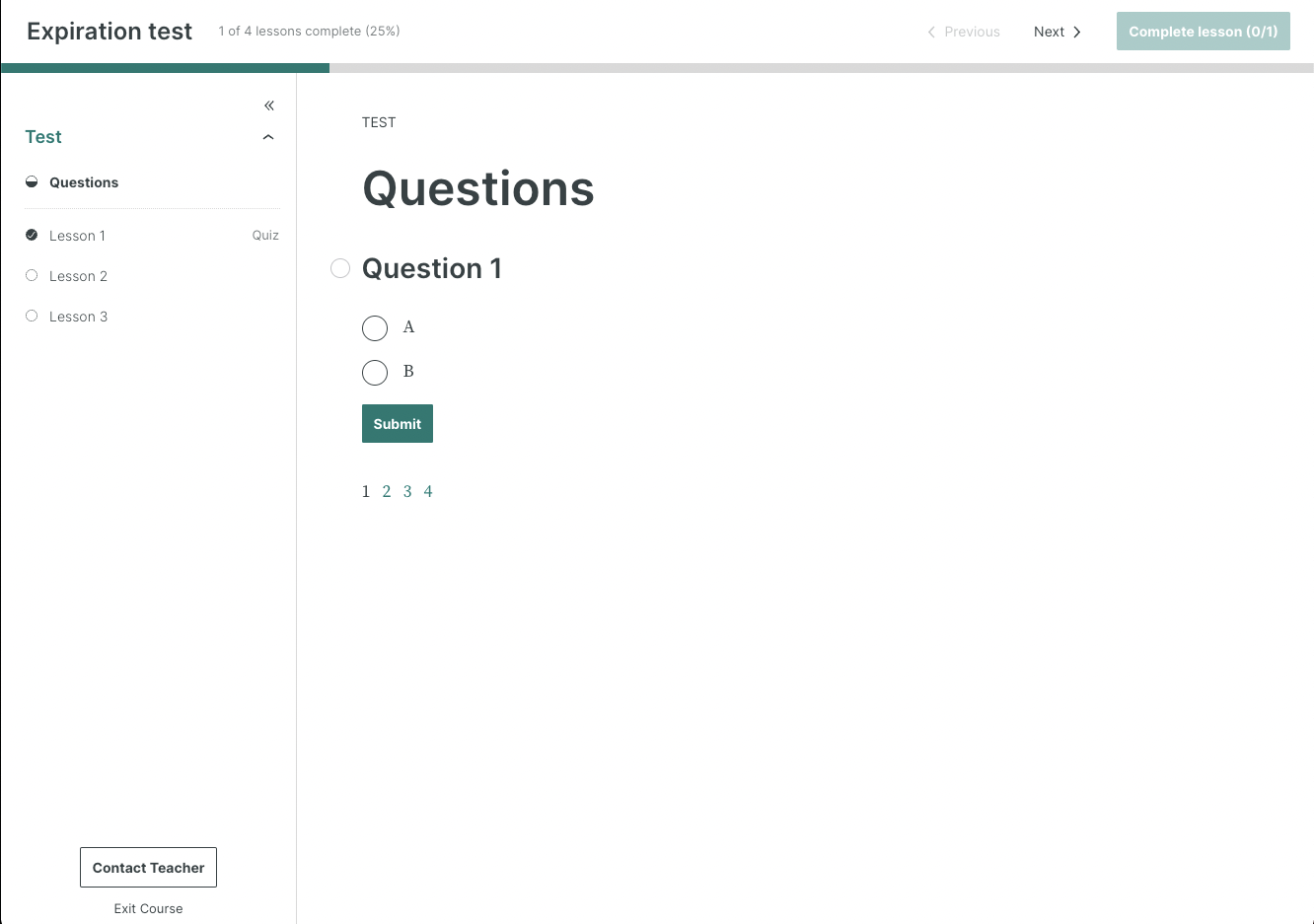Click the Question 1 heading text
Image resolution: width=1314 pixels, height=924 pixels.
432,268
